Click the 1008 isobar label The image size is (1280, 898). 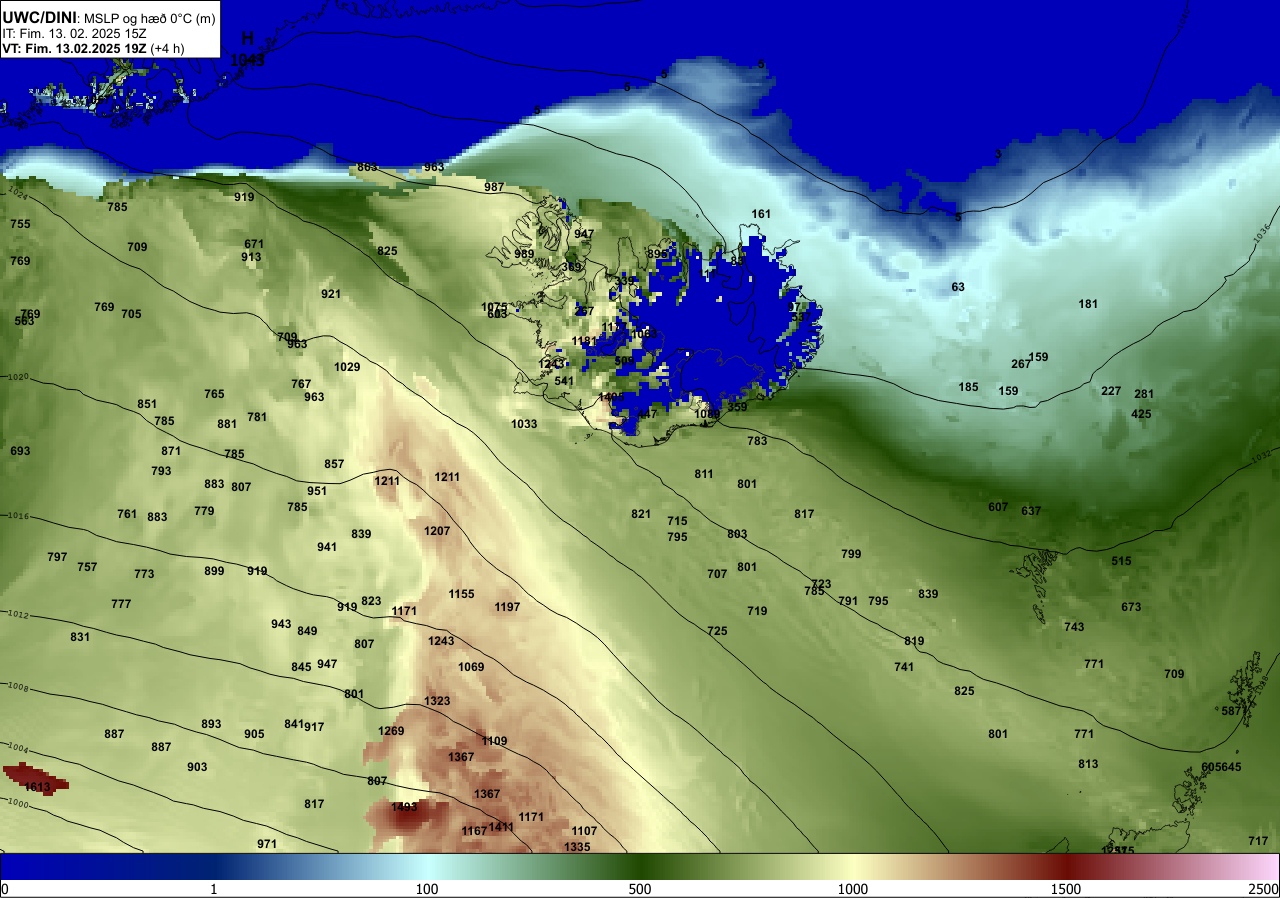tap(16, 688)
